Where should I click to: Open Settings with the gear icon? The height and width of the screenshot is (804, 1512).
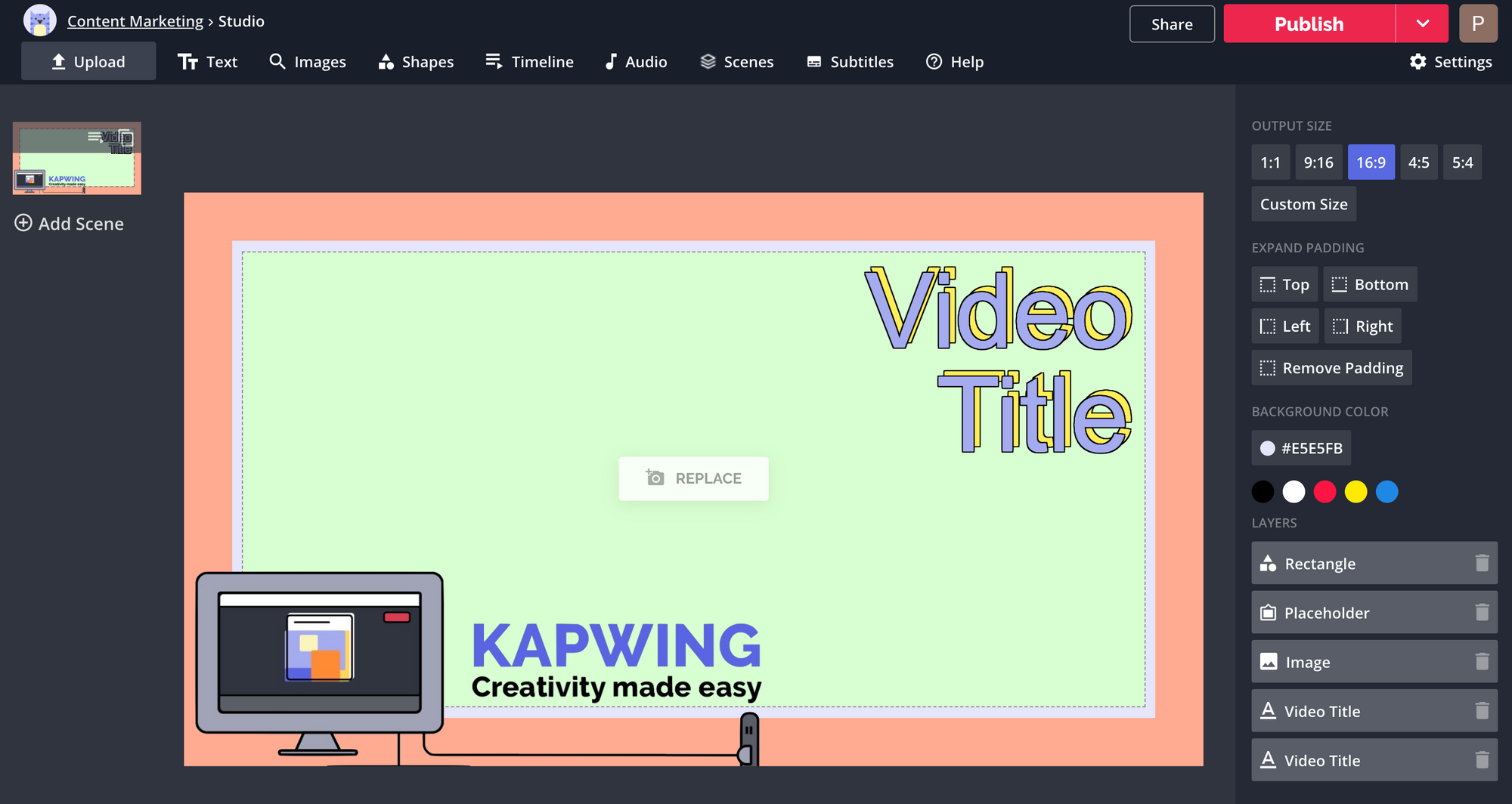click(x=1418, y=62)
